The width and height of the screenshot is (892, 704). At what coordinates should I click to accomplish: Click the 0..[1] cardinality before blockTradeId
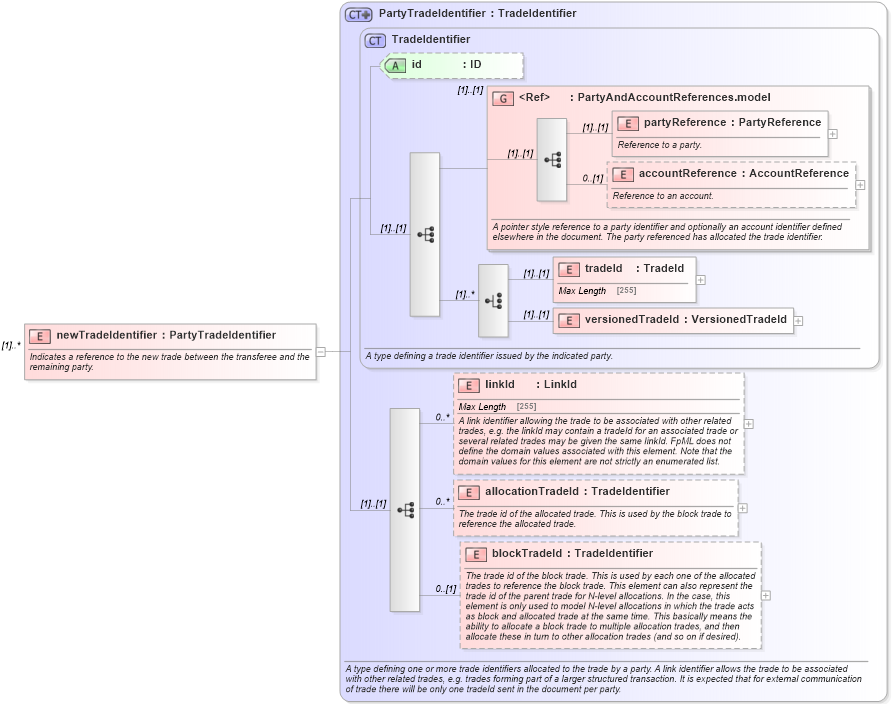point(446,589)
